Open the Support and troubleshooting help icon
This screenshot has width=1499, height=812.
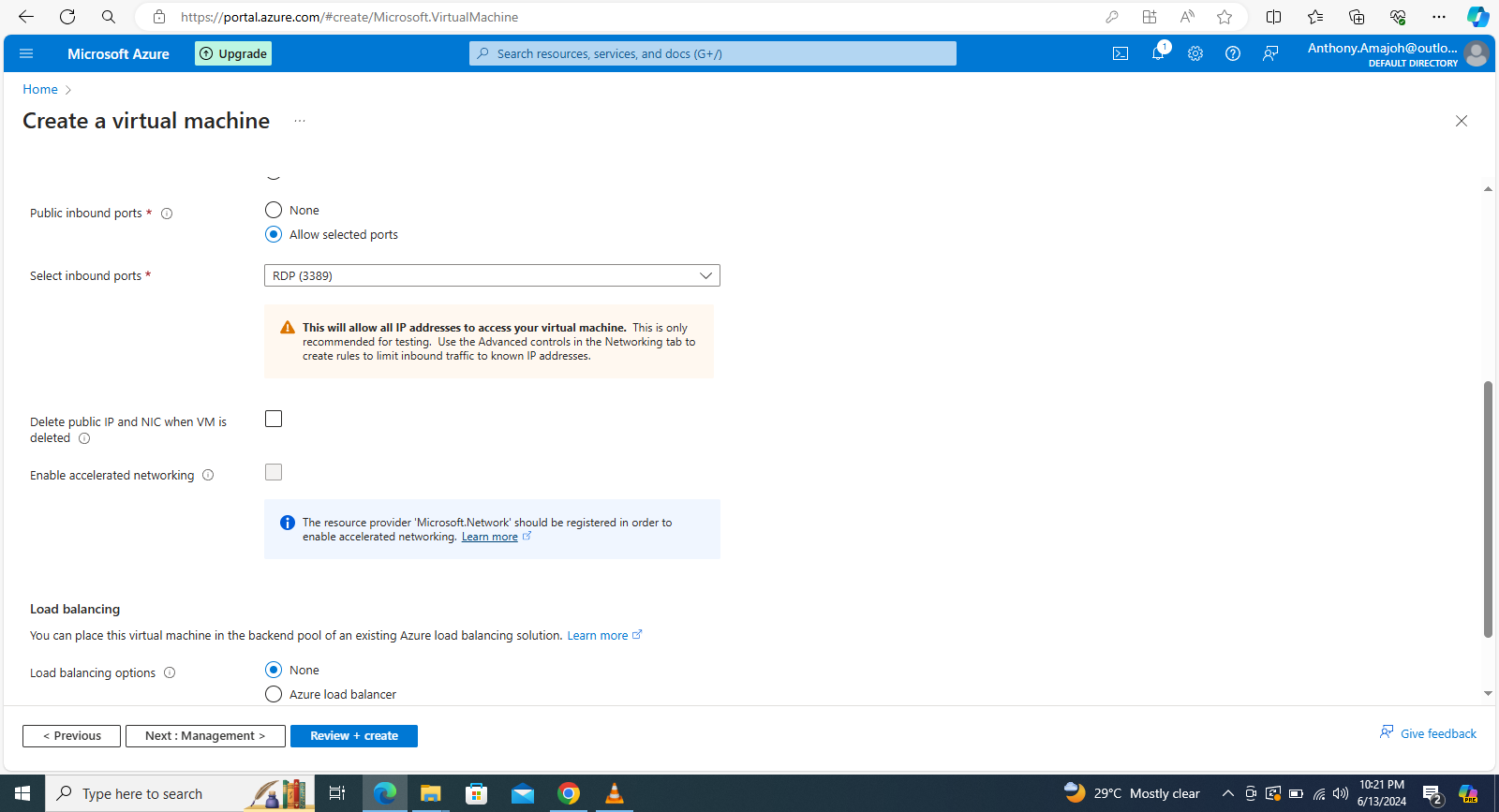pos(1233,53)
